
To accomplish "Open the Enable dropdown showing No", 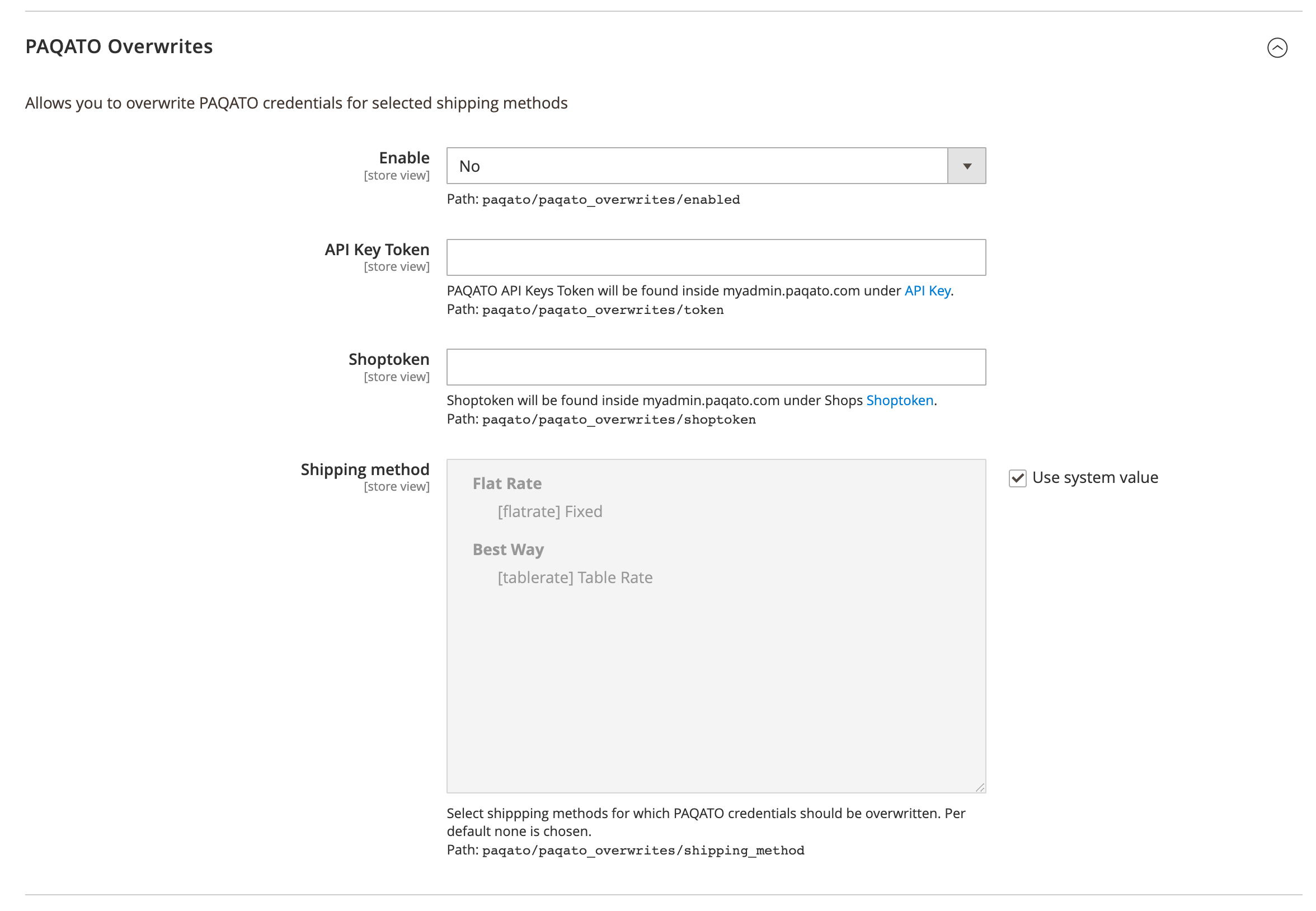I will [716, 166].
